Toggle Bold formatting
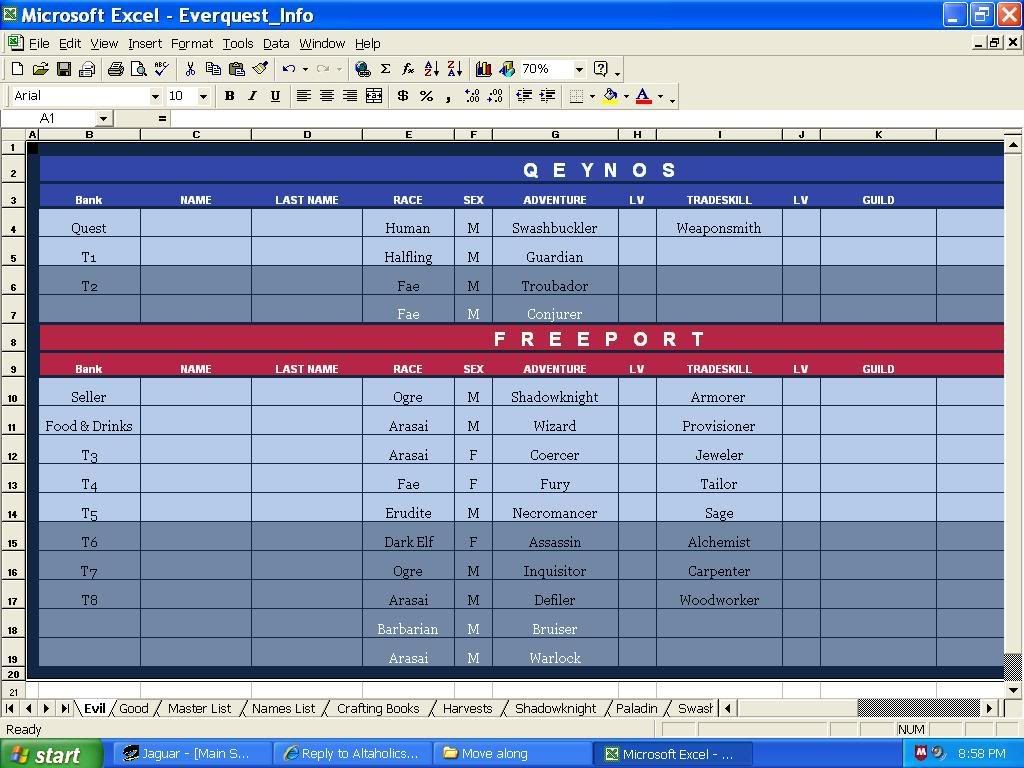 229,96
